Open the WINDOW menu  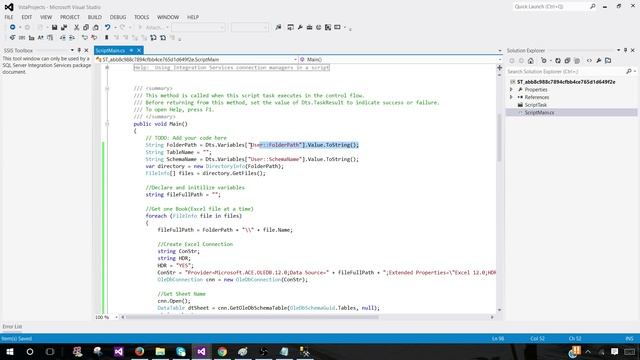click(168, 17)
